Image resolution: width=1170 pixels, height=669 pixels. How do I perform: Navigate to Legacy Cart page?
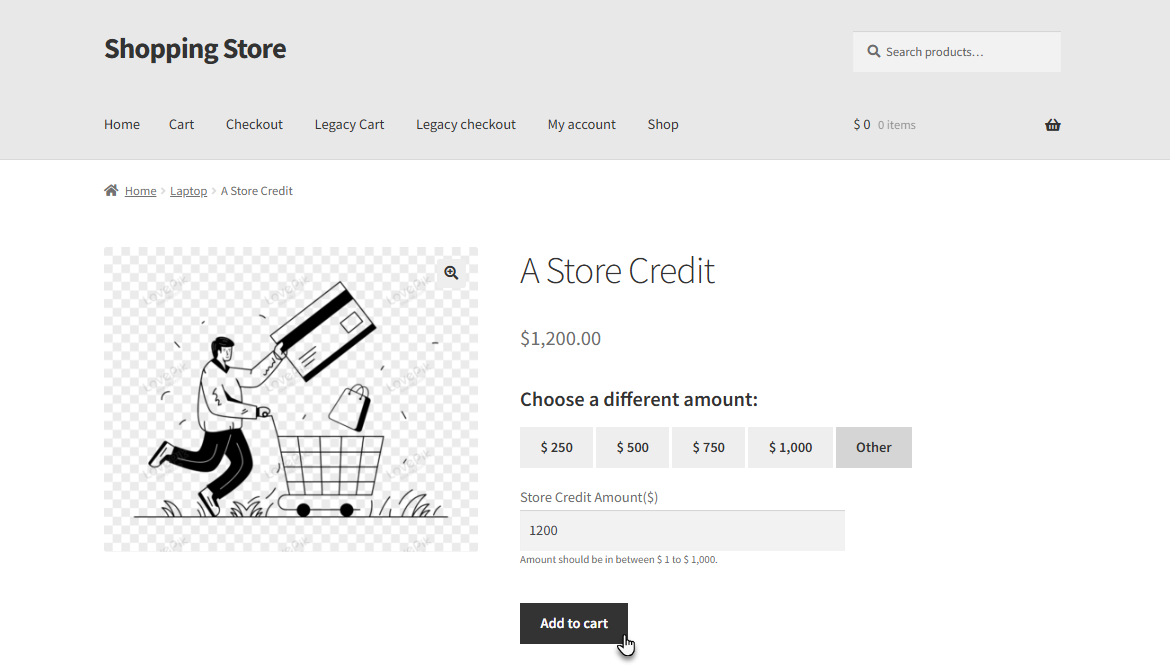(349, 125)
